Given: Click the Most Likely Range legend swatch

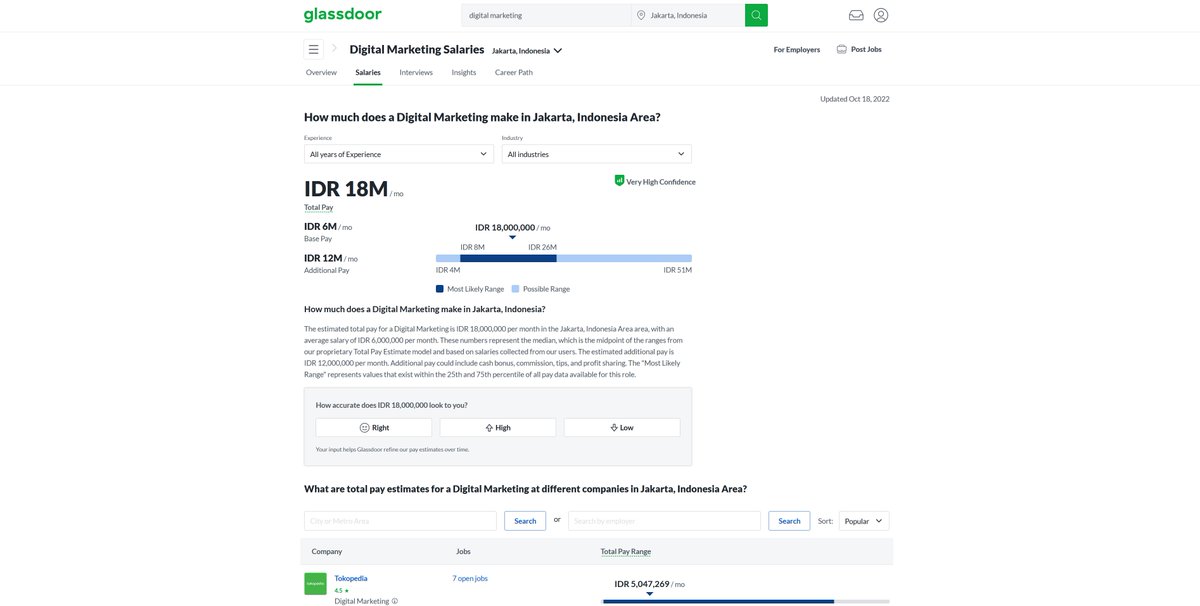Looking at the screenshot, I should (x=440, y=289).
